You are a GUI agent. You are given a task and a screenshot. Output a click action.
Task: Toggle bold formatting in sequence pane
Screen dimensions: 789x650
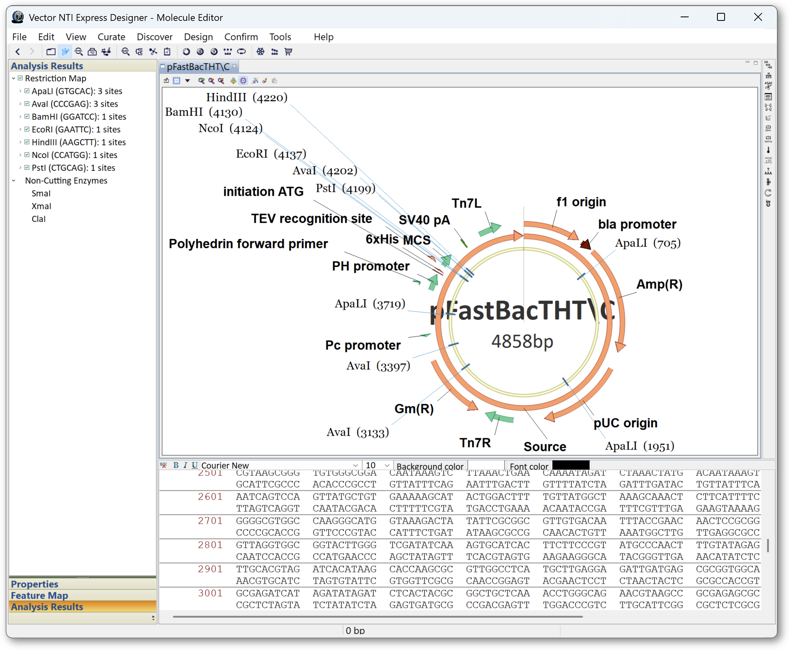[x=176, y=465]
